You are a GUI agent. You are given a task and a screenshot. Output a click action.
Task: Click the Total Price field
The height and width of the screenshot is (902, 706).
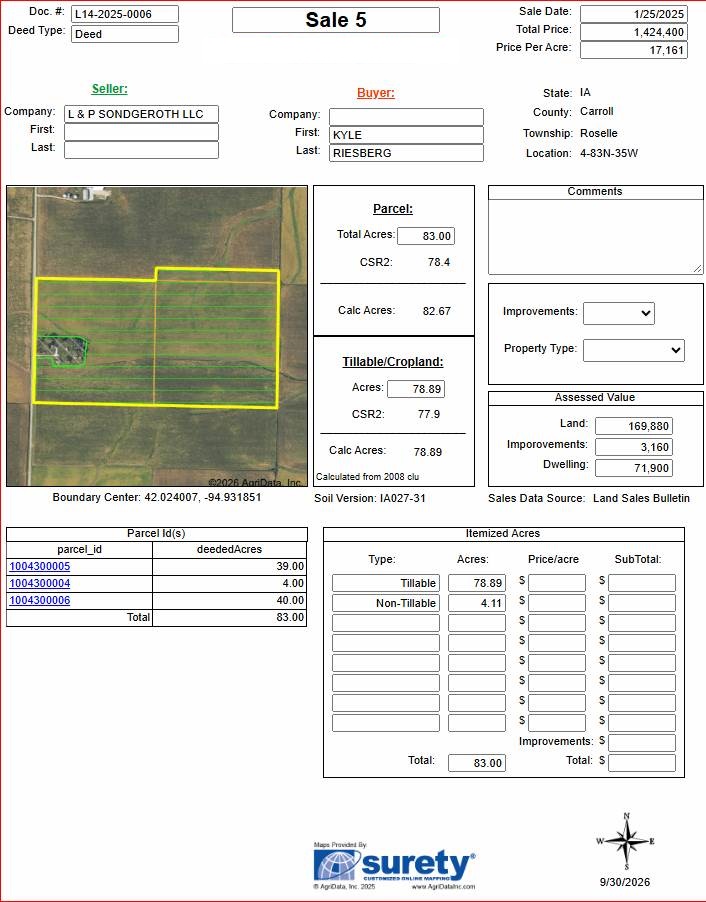coord(634,32)
